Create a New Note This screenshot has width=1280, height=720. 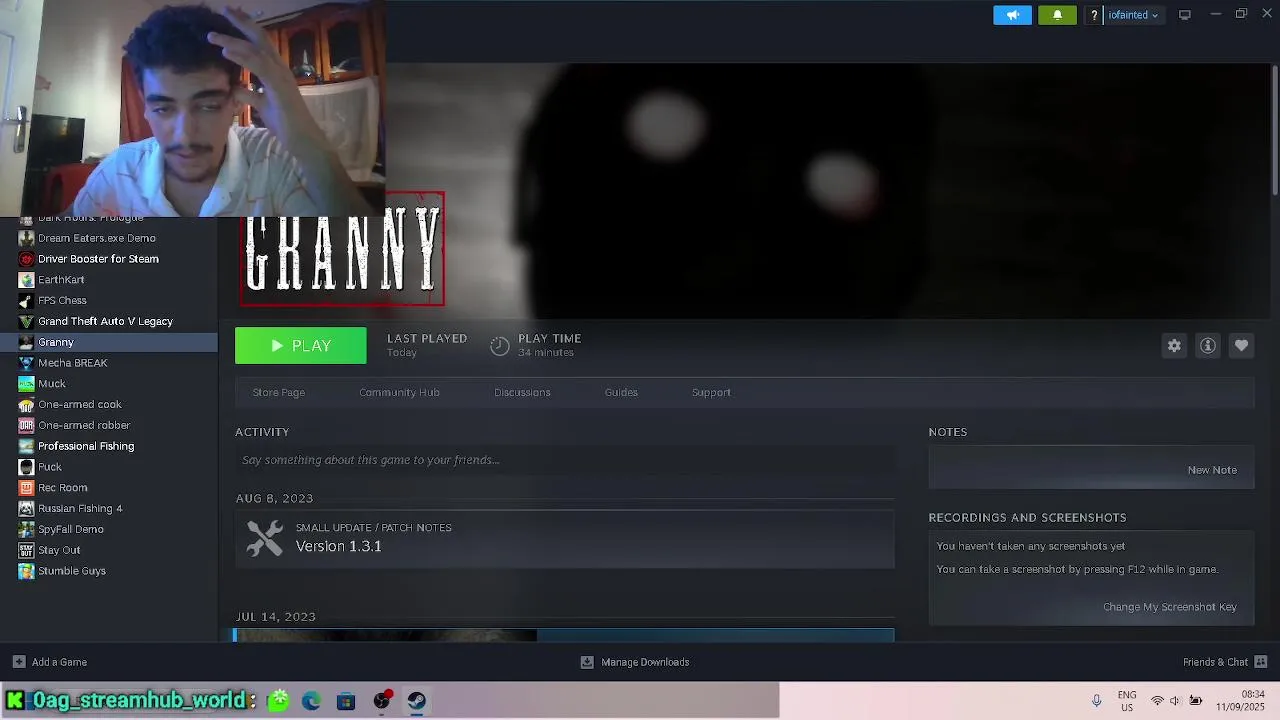pos(1212,470)
